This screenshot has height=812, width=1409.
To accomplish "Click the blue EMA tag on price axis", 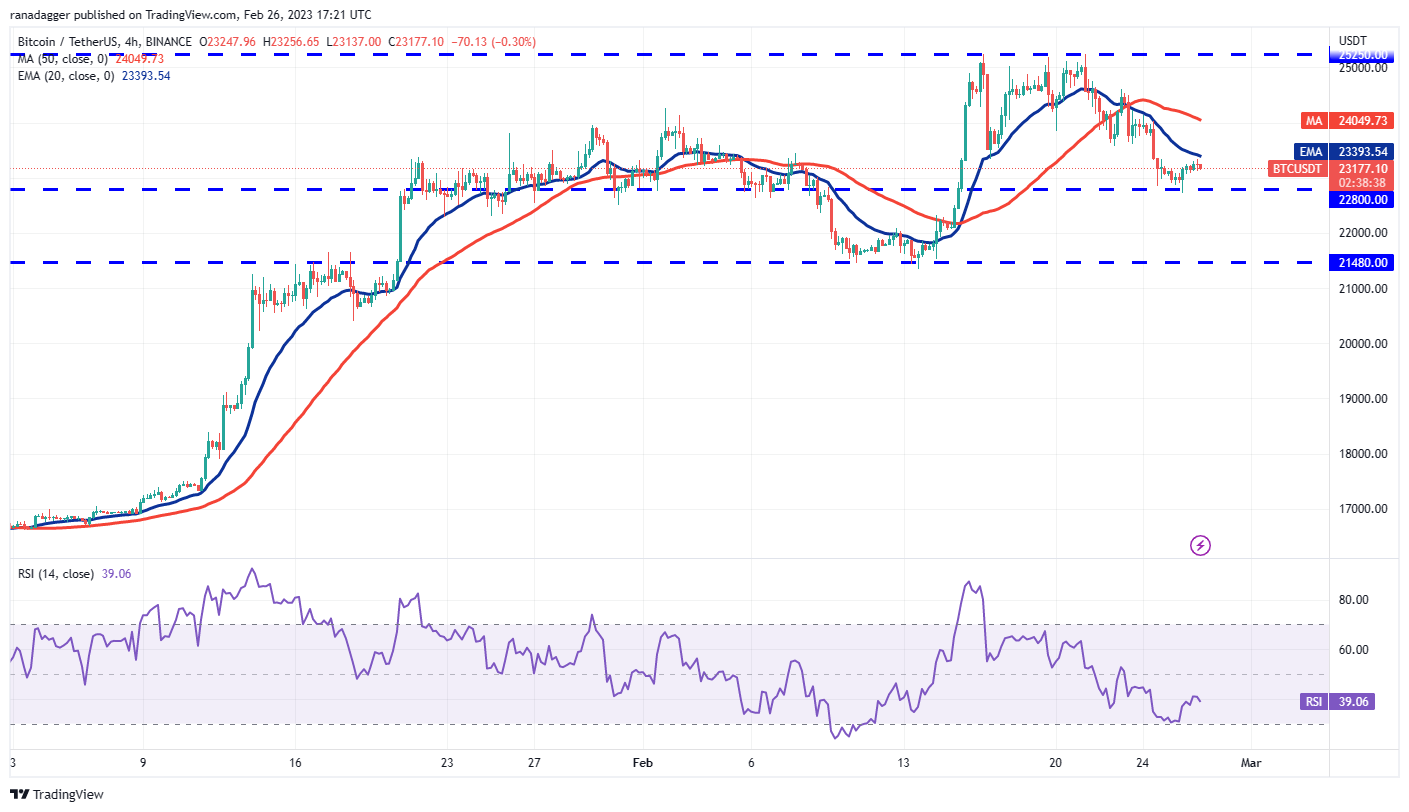I will [1310, 151].
